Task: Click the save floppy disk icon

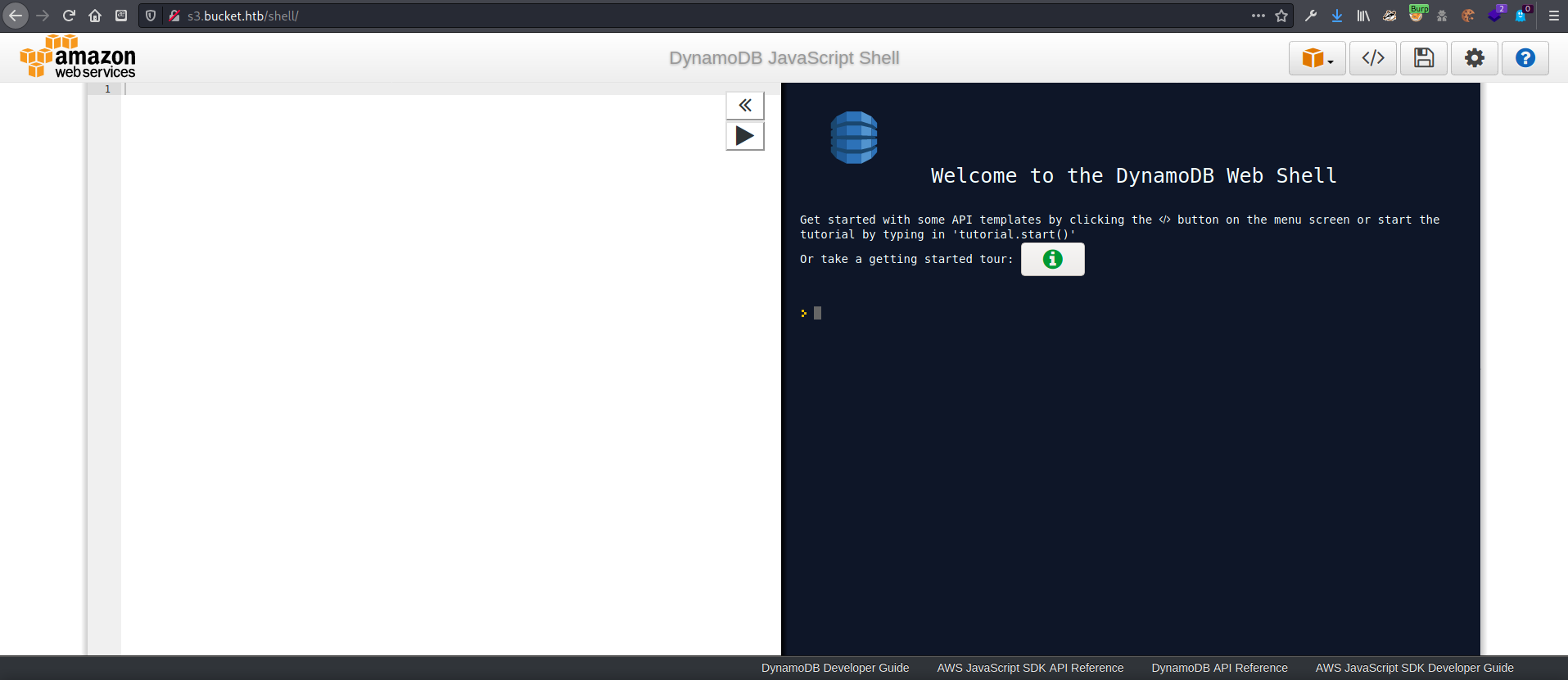Action: pyautogui.click(x=1424, y=58)
